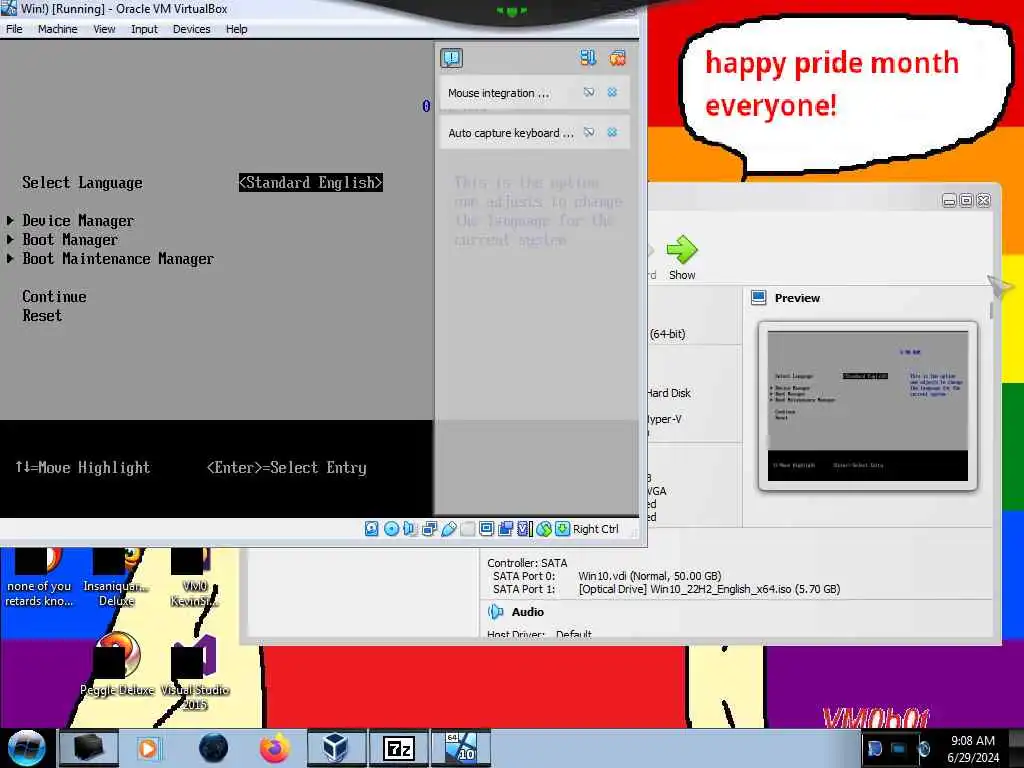Image resolution: width=1024 pixels, height=768 pixels.
Task: Click the virtualization CPU status icon
Action: [524, 529]
